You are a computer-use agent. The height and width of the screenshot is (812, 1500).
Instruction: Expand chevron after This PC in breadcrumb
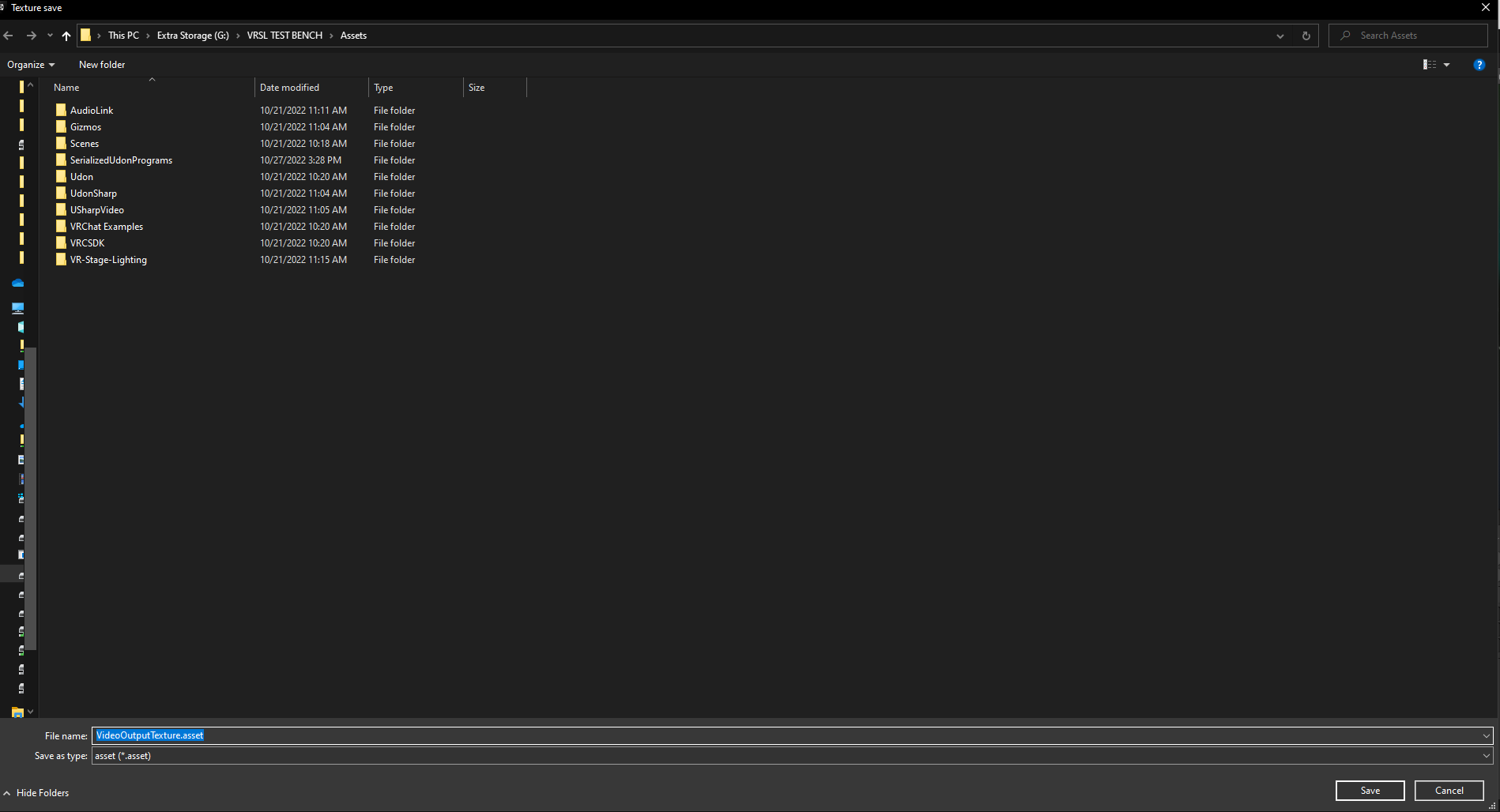point(148,36)
